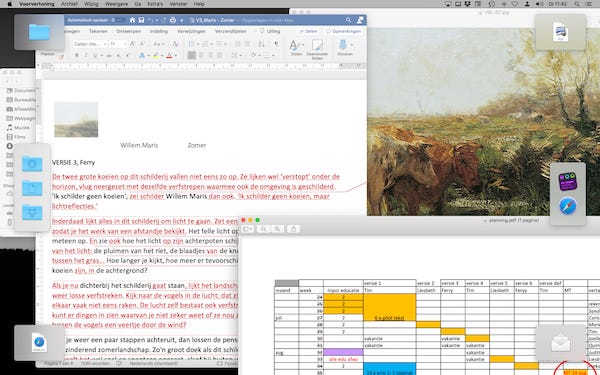The width and height of the screenshot is (600, 375).
Task: Click the Print icon in Word's title bar
Action: coord(173,20)
